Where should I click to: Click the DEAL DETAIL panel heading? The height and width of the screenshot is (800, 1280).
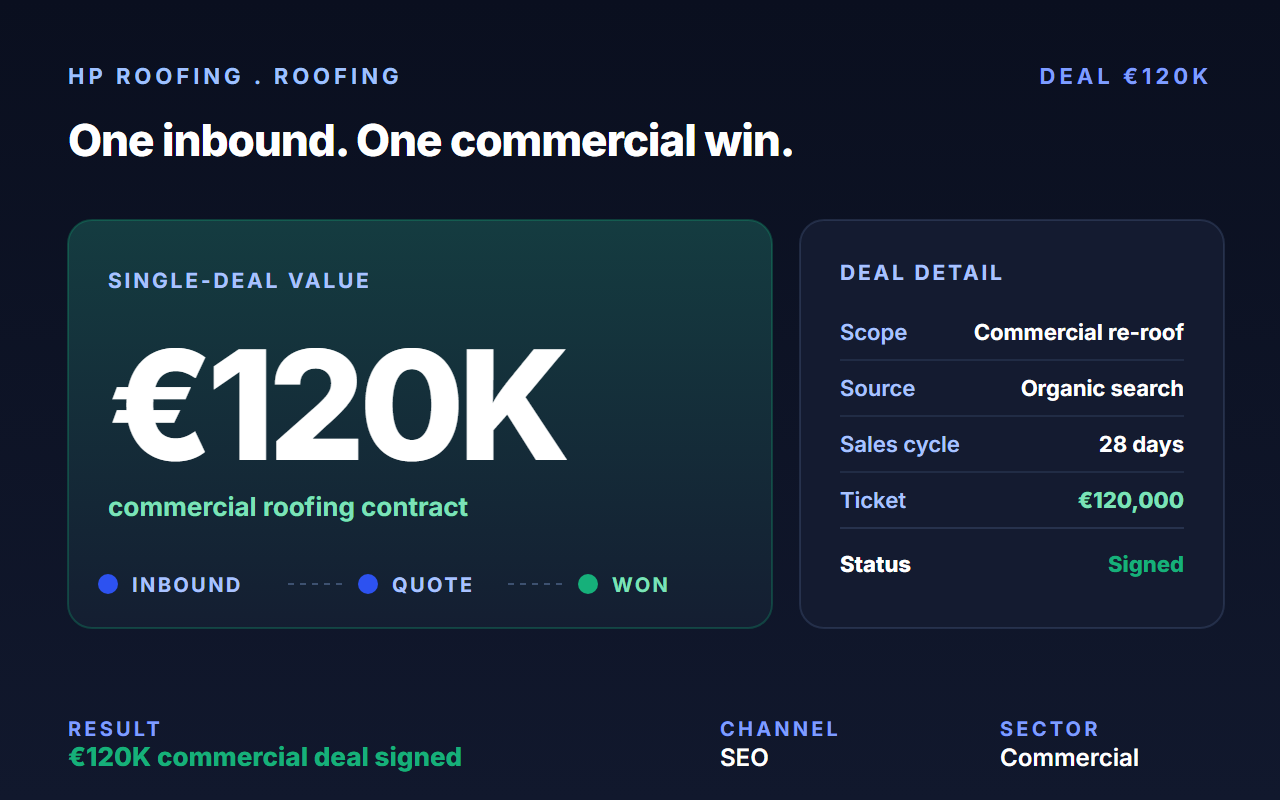pos(921,273)
